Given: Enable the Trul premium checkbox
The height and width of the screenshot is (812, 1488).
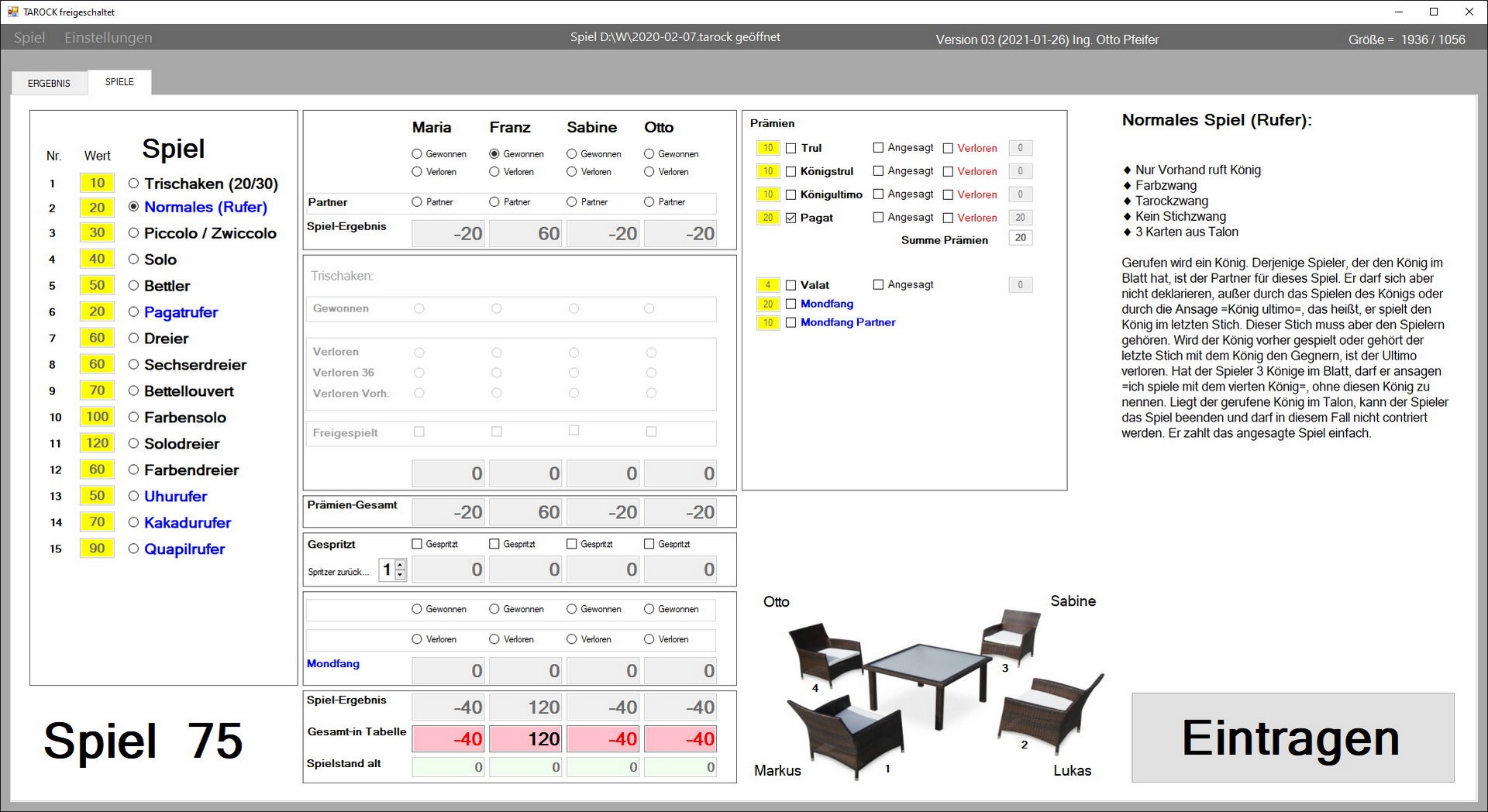Looking at the screenshot, I should (790, 148).
